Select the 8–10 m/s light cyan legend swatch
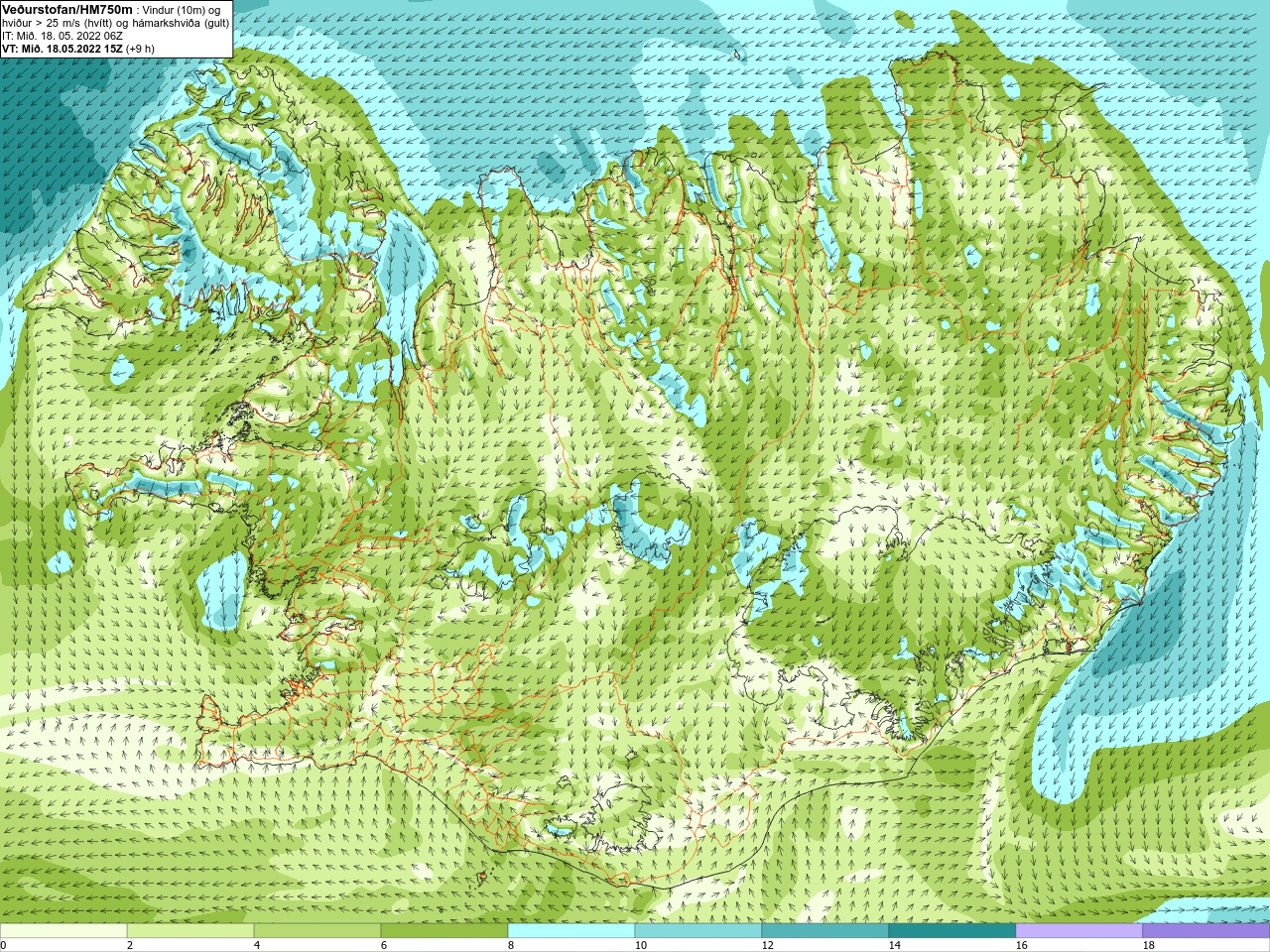Screen dimensions: 1270x952 tap(571, 931)
